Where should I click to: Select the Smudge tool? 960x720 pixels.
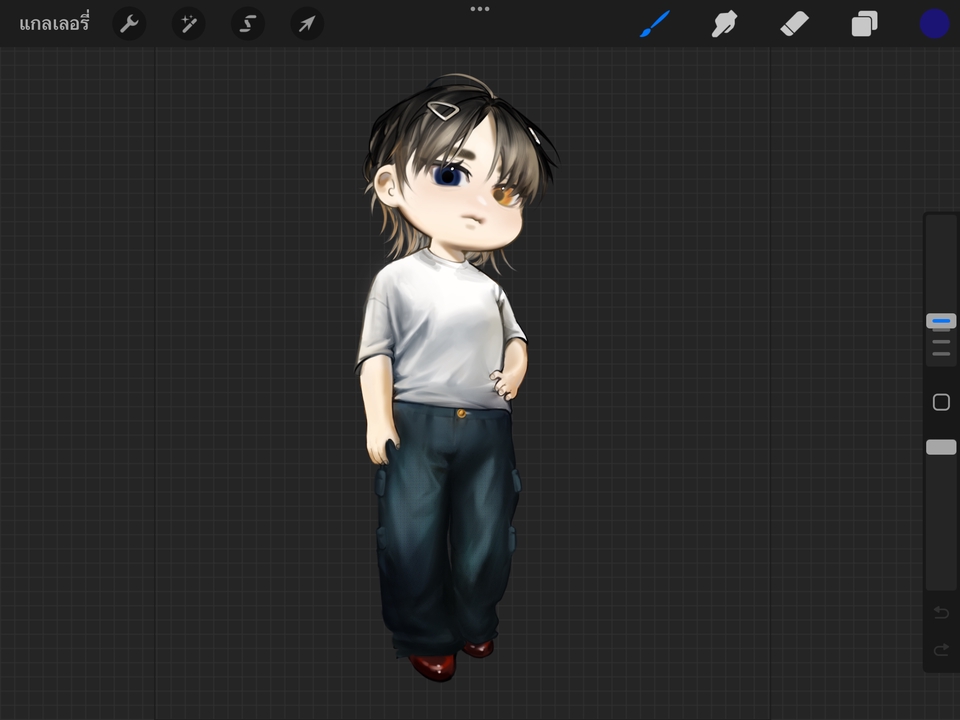(723, 23)
